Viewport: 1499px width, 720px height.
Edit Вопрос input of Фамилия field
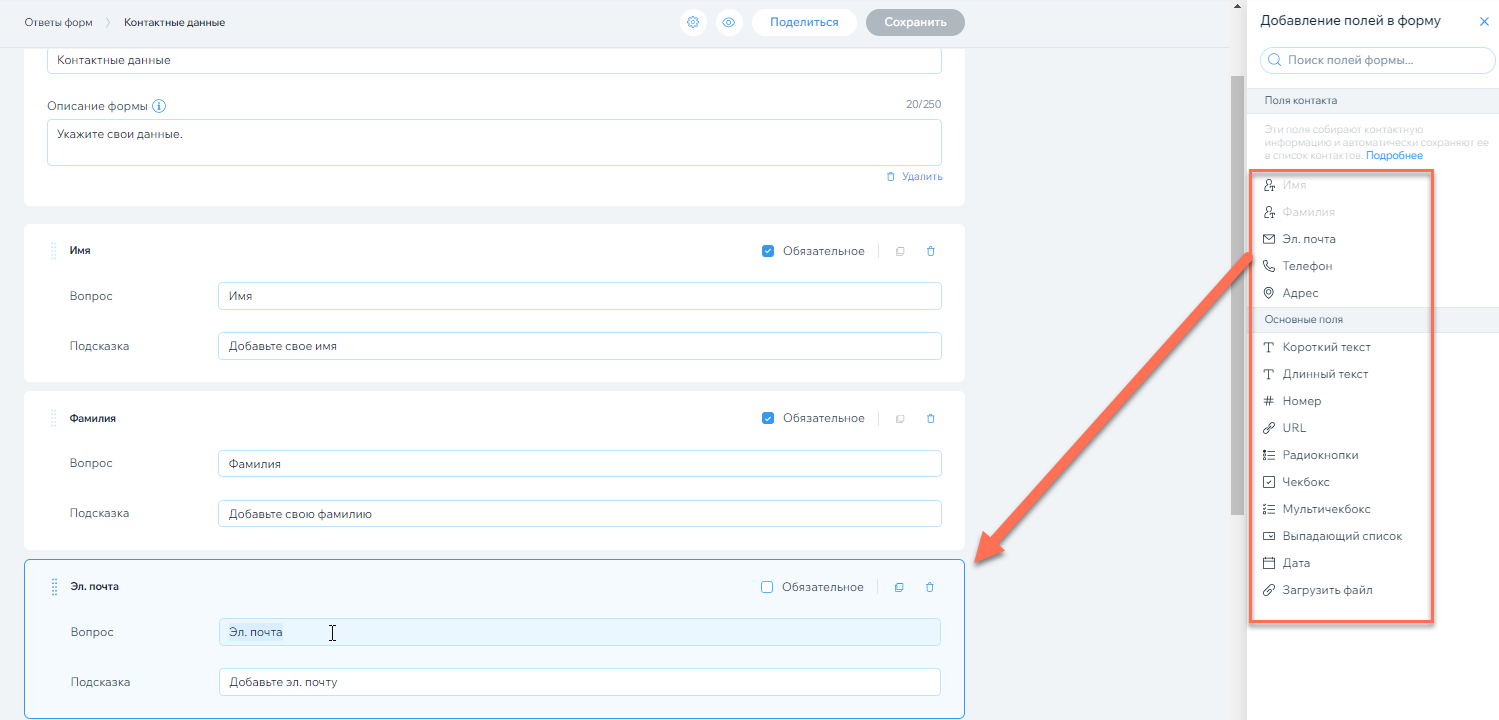coord(580,464)
